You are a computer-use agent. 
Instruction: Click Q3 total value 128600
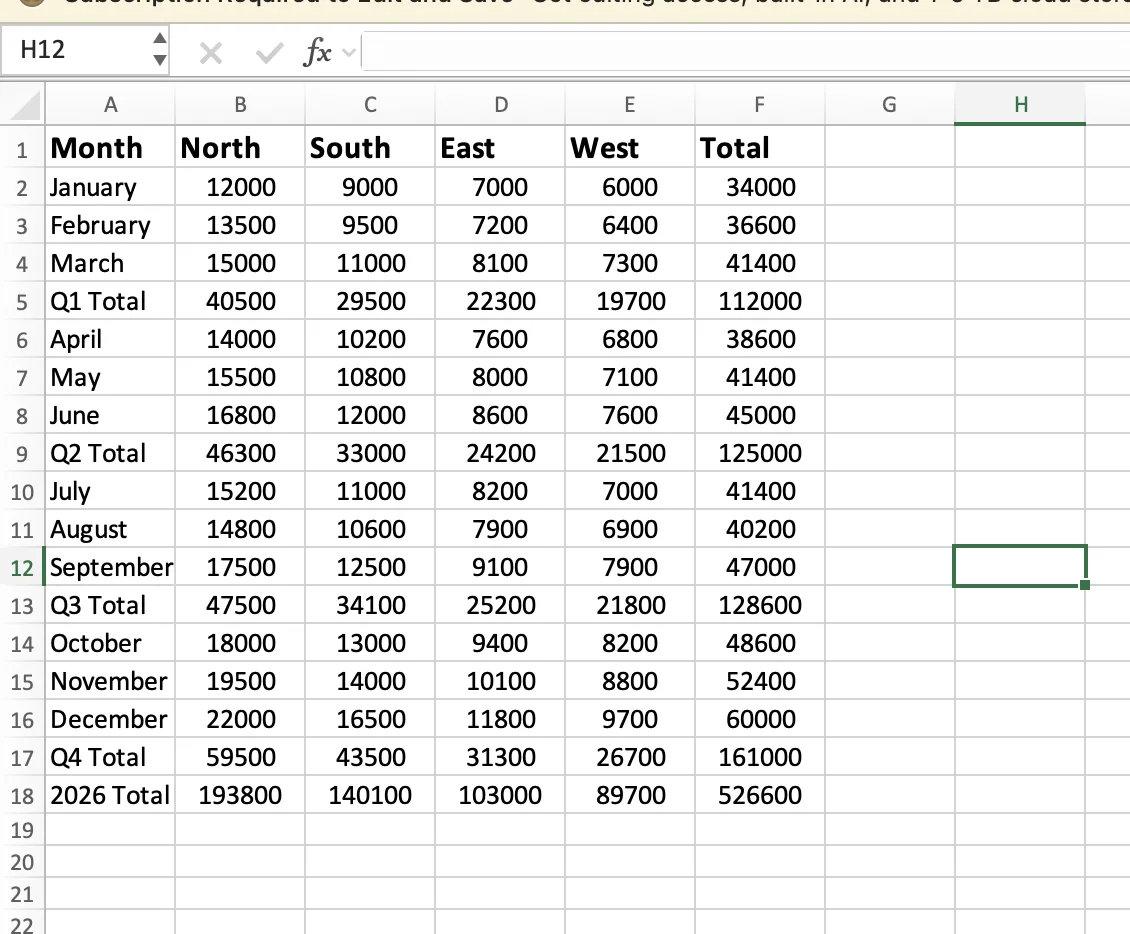pos(760,605)
